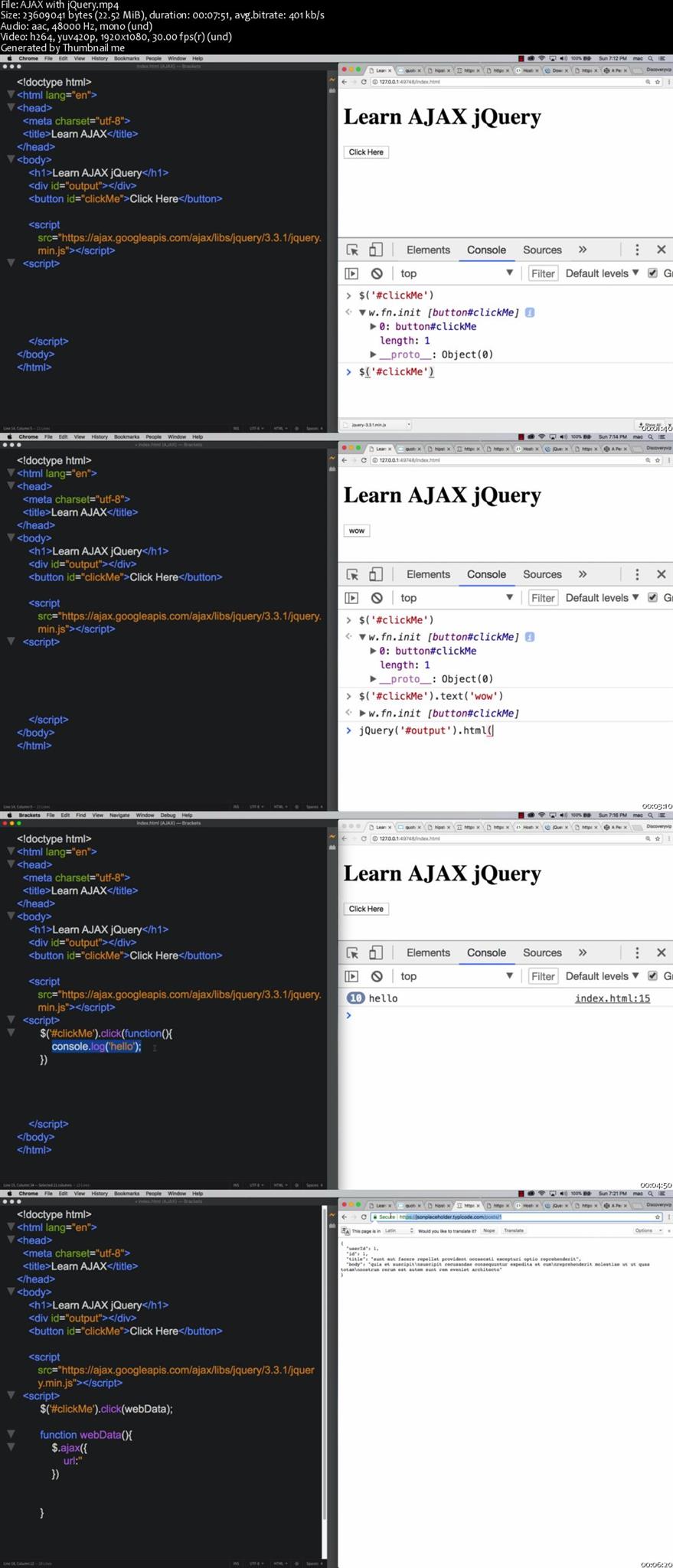Focus the Filter field in the 7:12 PM console
The width and height of the screenshot is (673, 1568).
point(543,273)
